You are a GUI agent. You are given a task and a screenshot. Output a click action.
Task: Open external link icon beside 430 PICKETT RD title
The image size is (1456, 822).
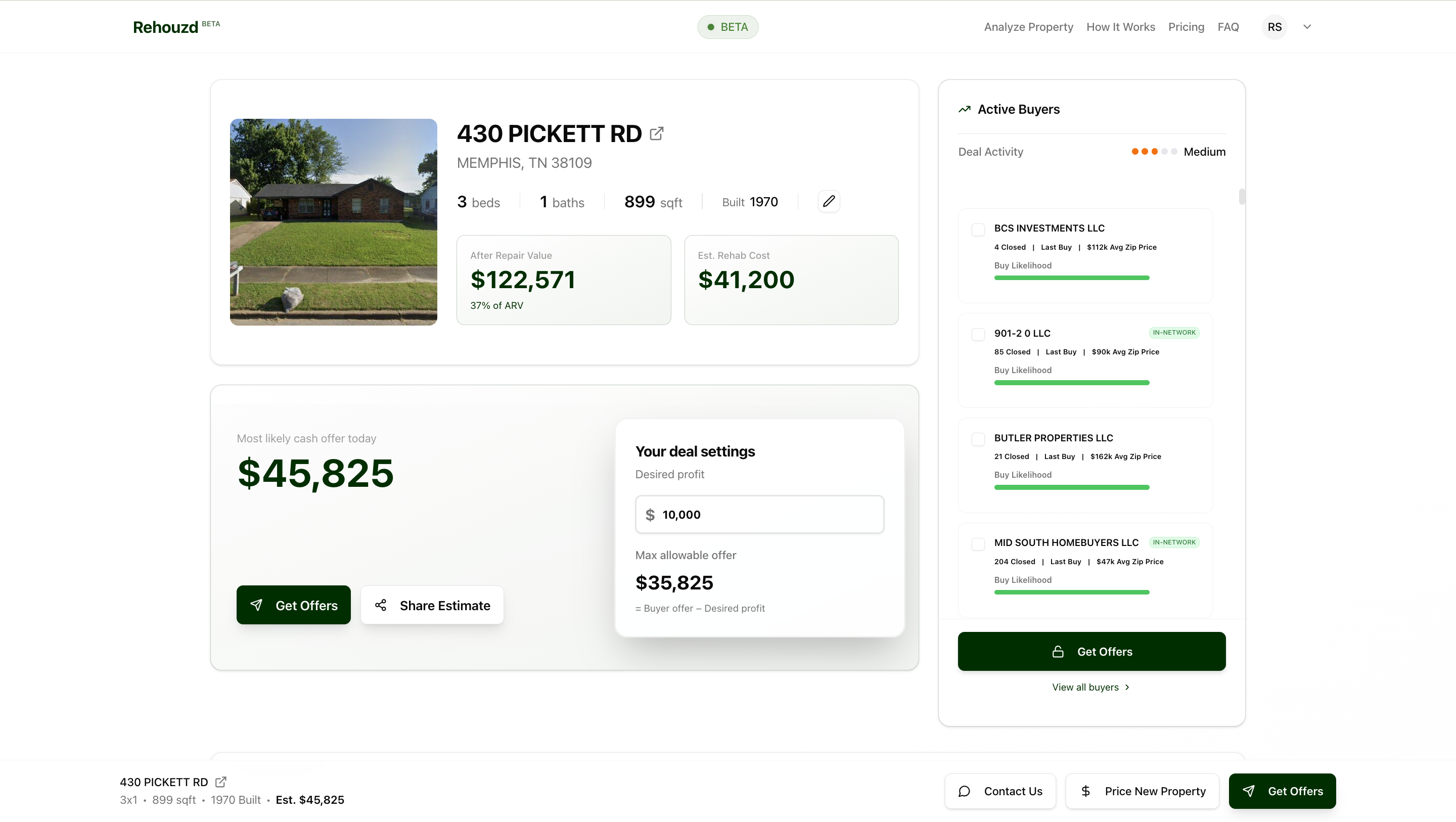point(656,134)
